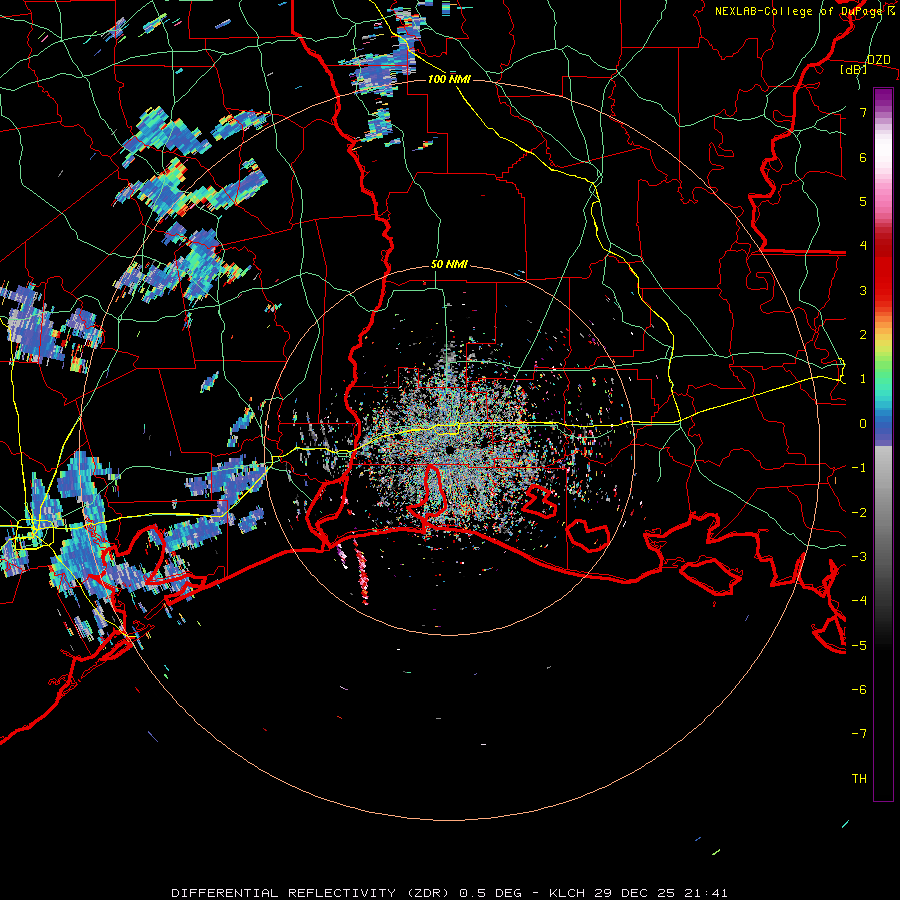900x900 pixels.
Task: Select the 4 value on scale
Action: tap(863, 246)
